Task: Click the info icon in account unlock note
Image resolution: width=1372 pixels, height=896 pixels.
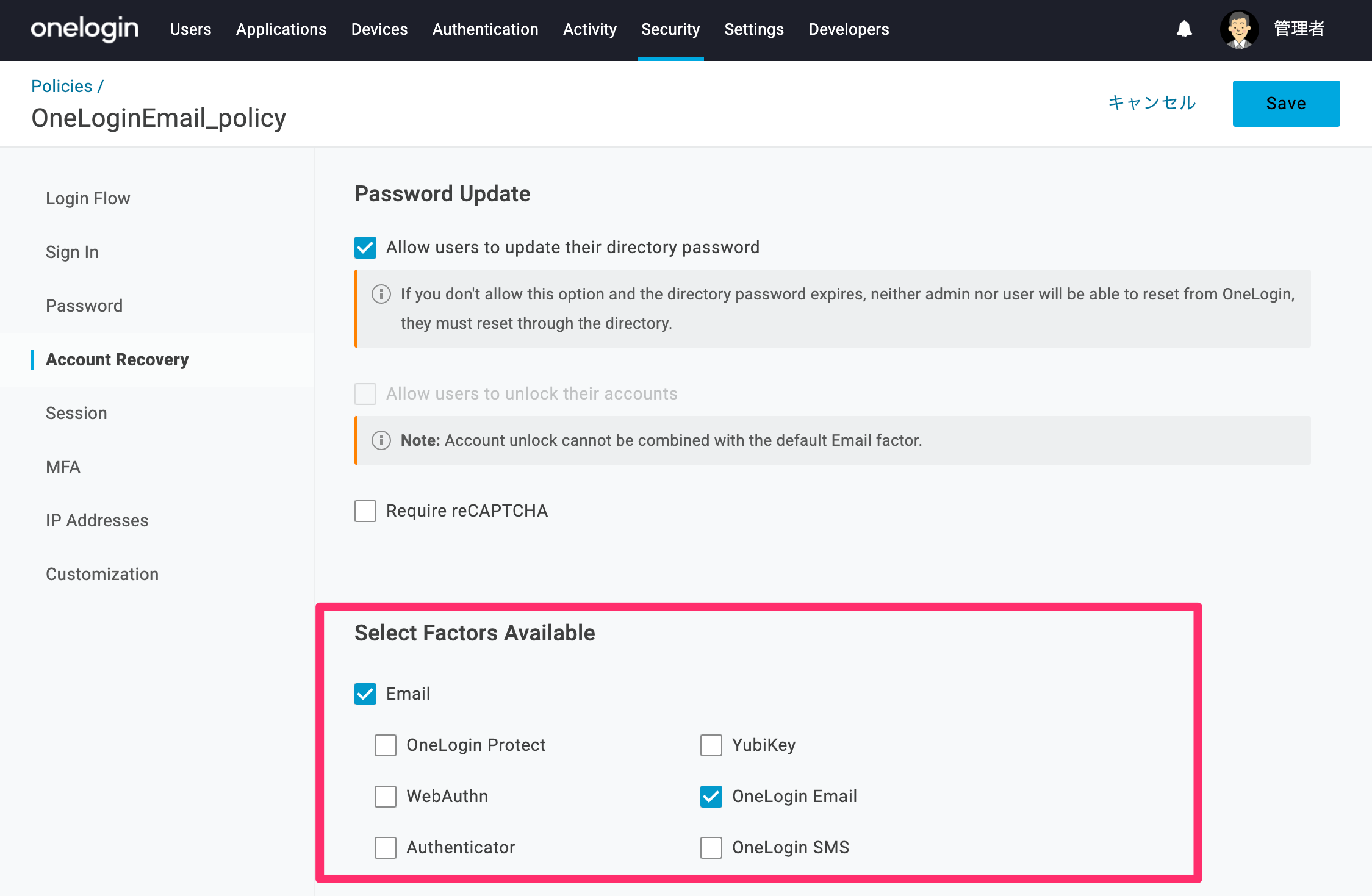Action: [381, 440]
